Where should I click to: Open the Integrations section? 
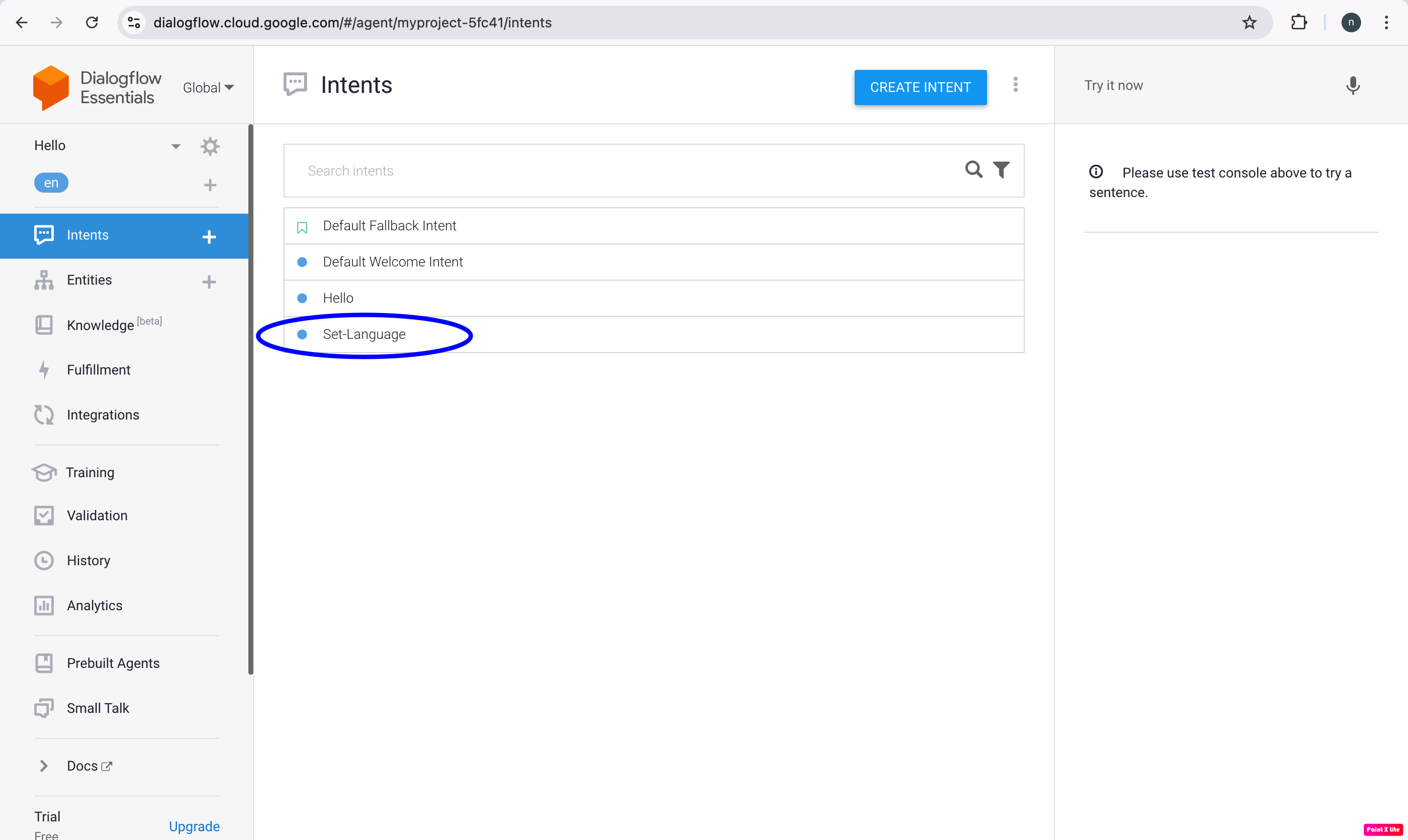point(104,414)
